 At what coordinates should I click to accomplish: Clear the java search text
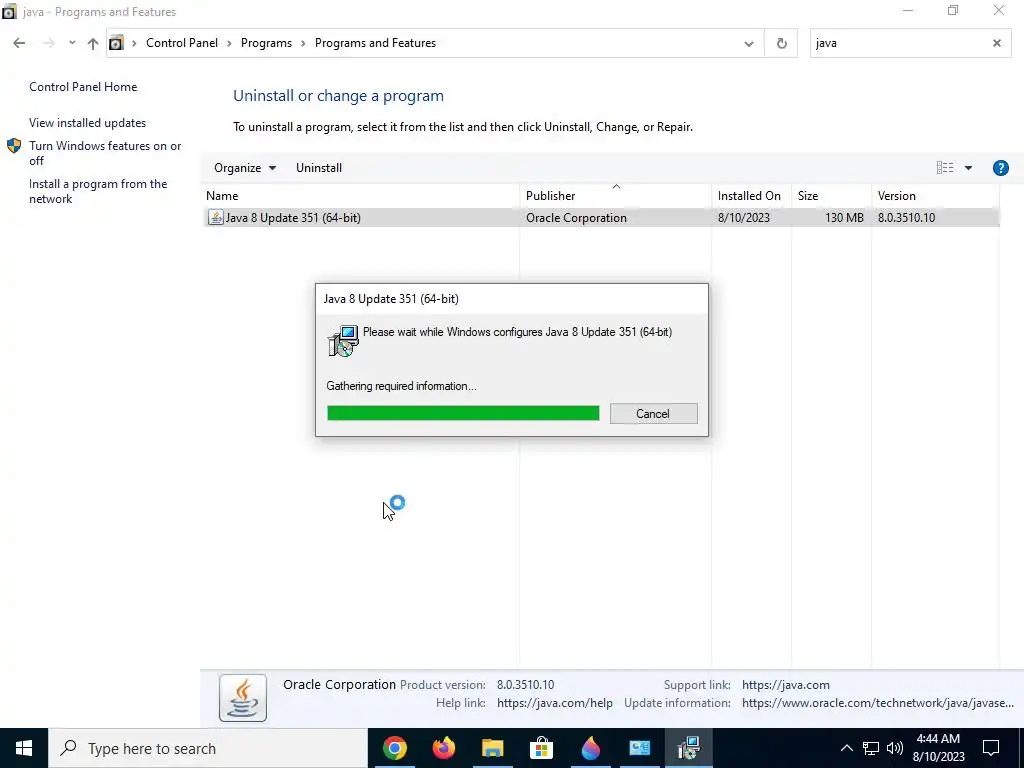pyautogui.click(x=997, y=43)
